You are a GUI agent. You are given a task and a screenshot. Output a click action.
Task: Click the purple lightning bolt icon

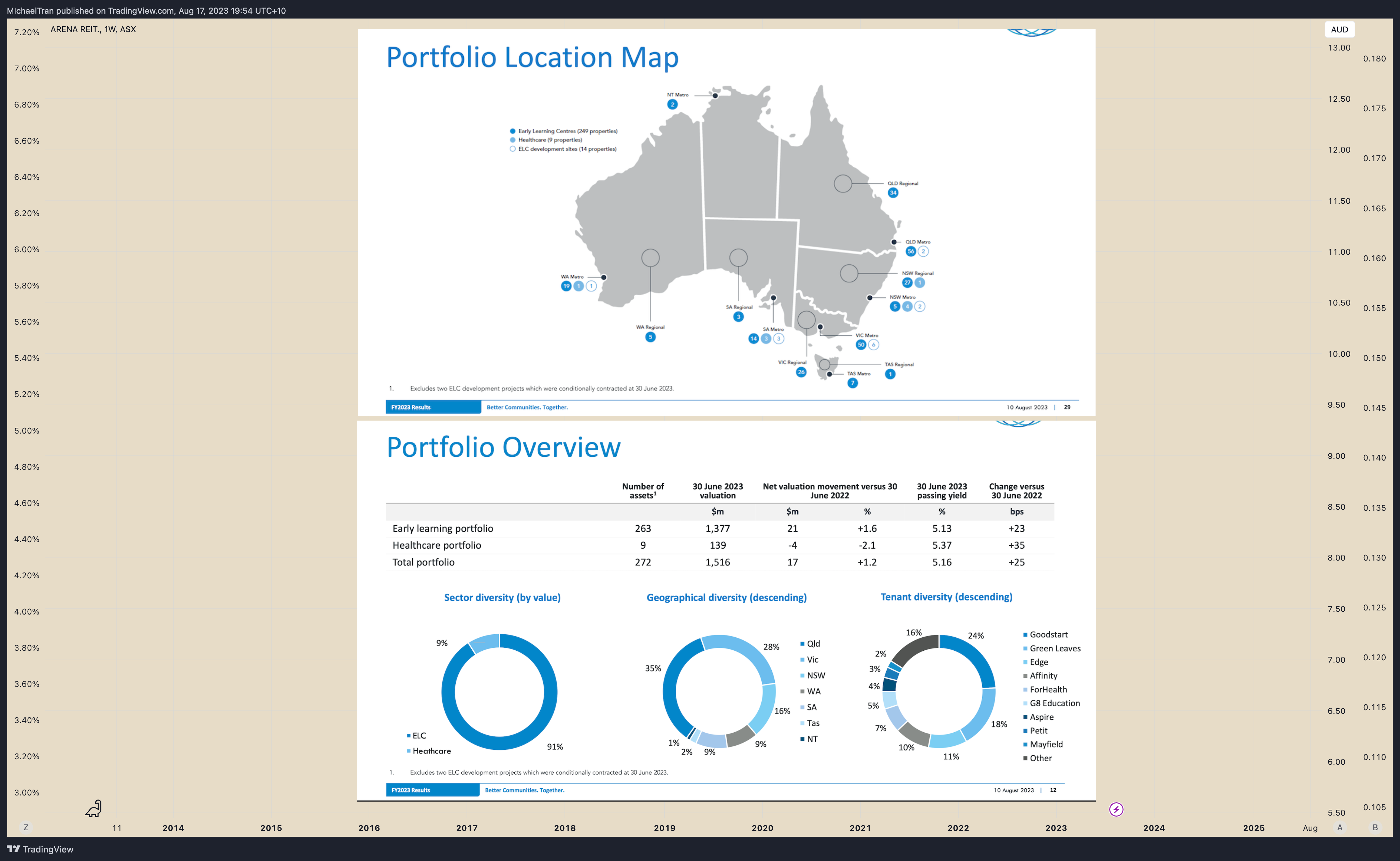click(1116, 809)
